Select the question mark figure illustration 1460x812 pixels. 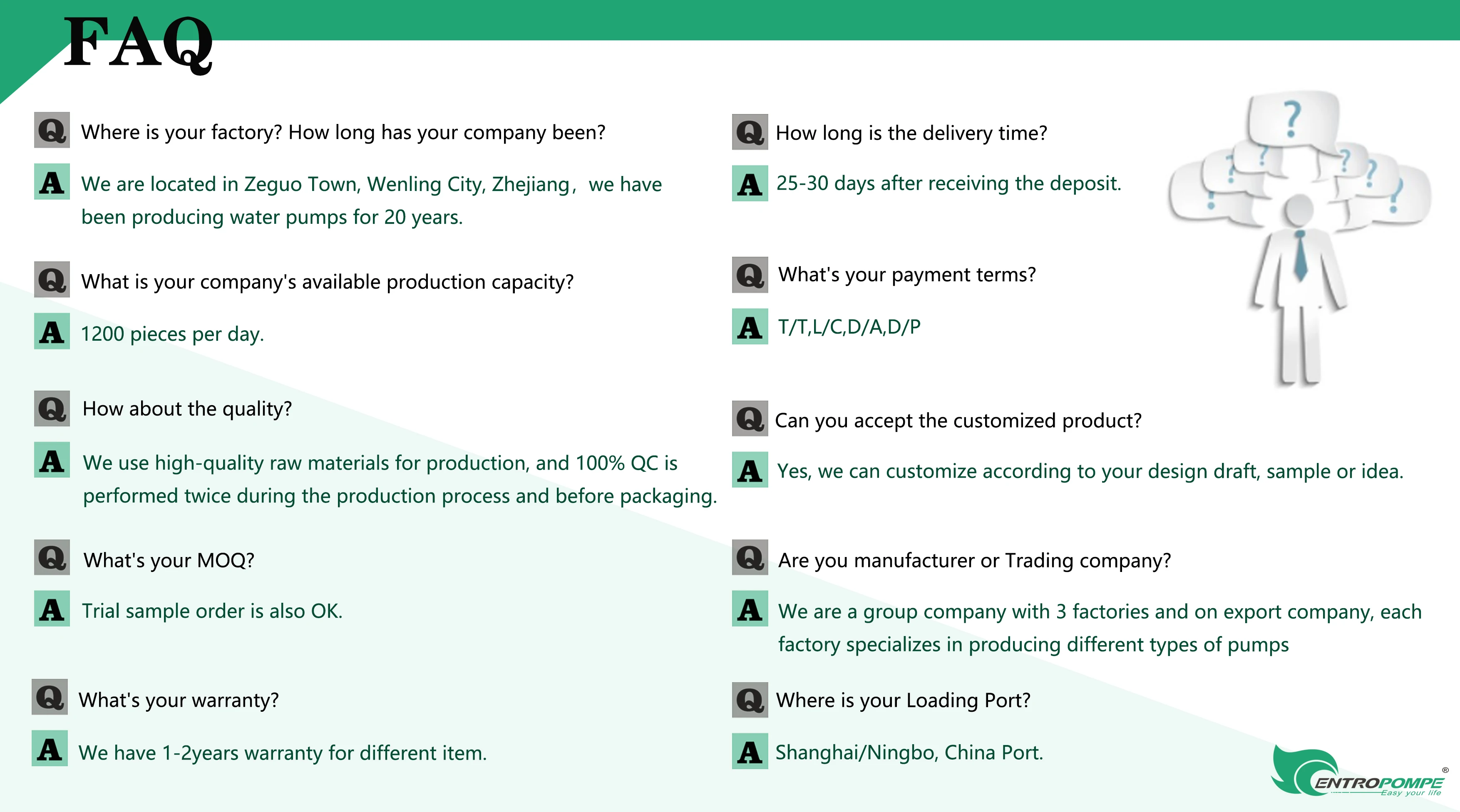1300,238
